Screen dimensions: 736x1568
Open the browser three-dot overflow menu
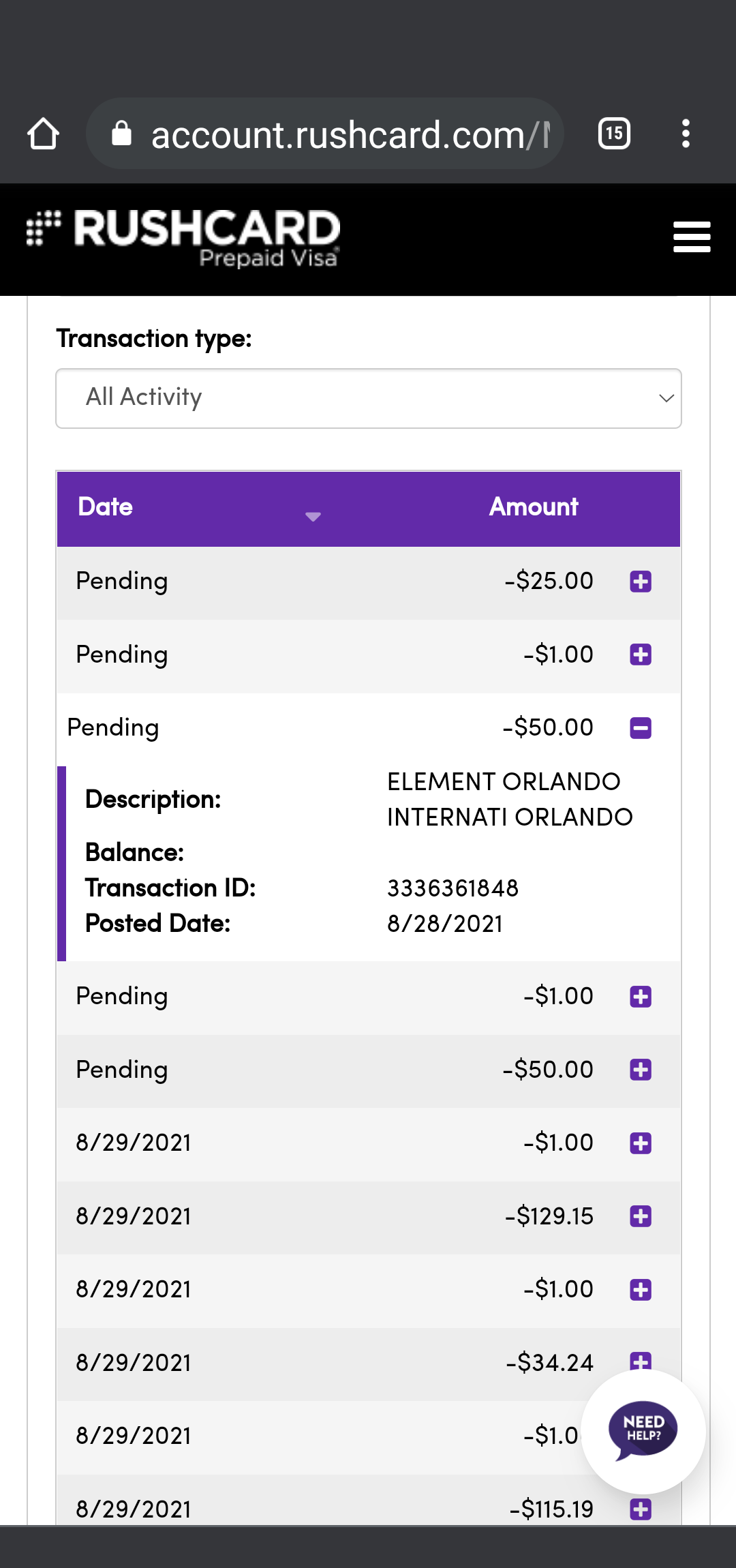tap(686, 134)
